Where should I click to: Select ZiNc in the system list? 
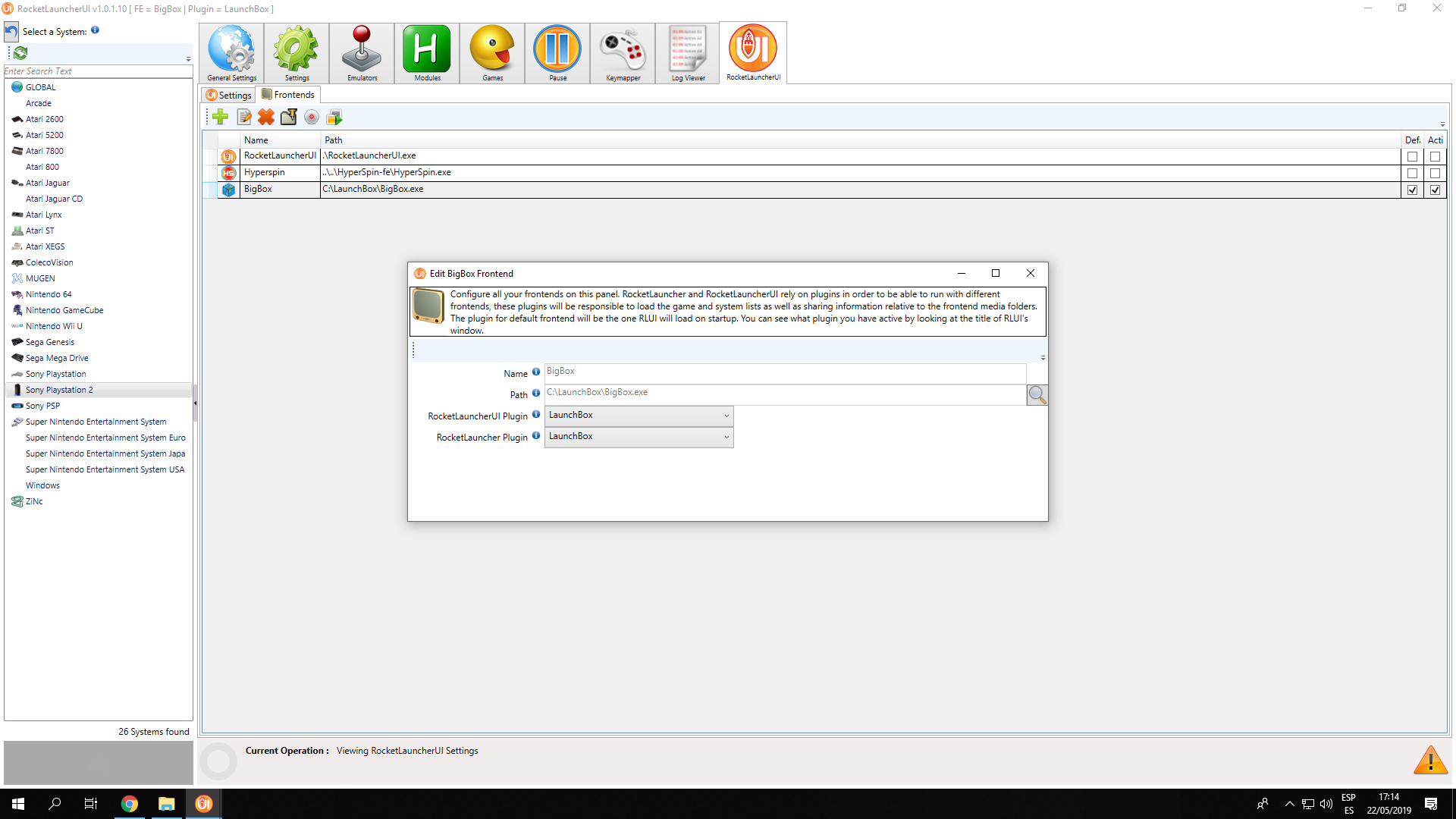tap(34, 501)
